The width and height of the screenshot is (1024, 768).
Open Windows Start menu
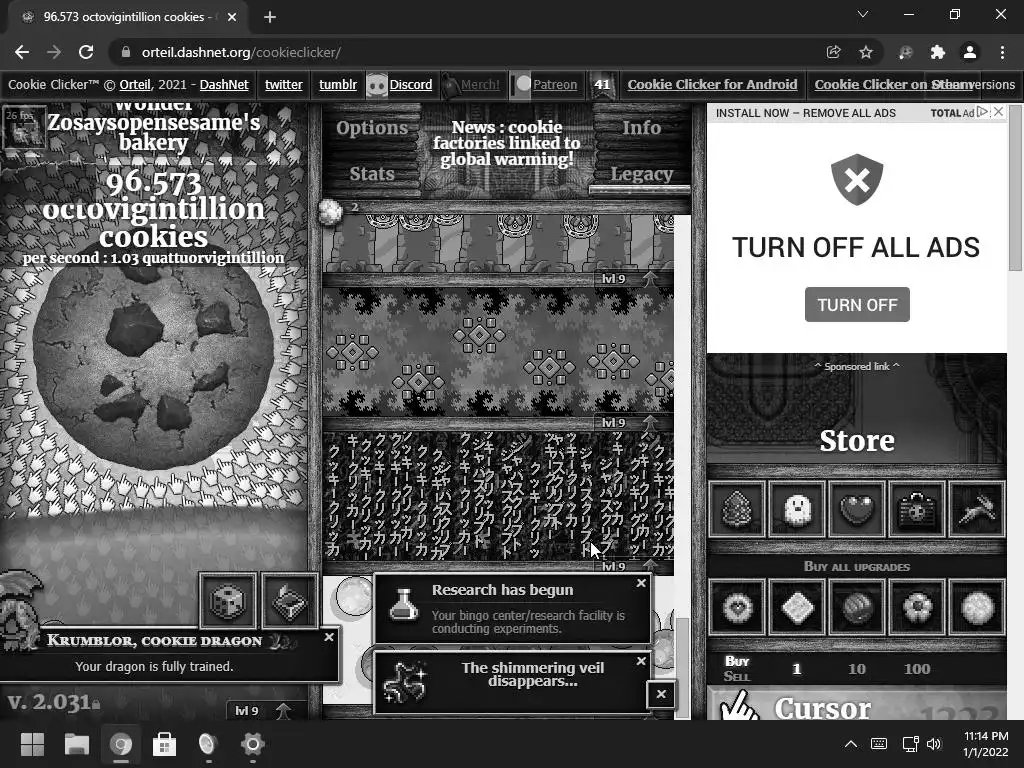(x=32, y=744)
